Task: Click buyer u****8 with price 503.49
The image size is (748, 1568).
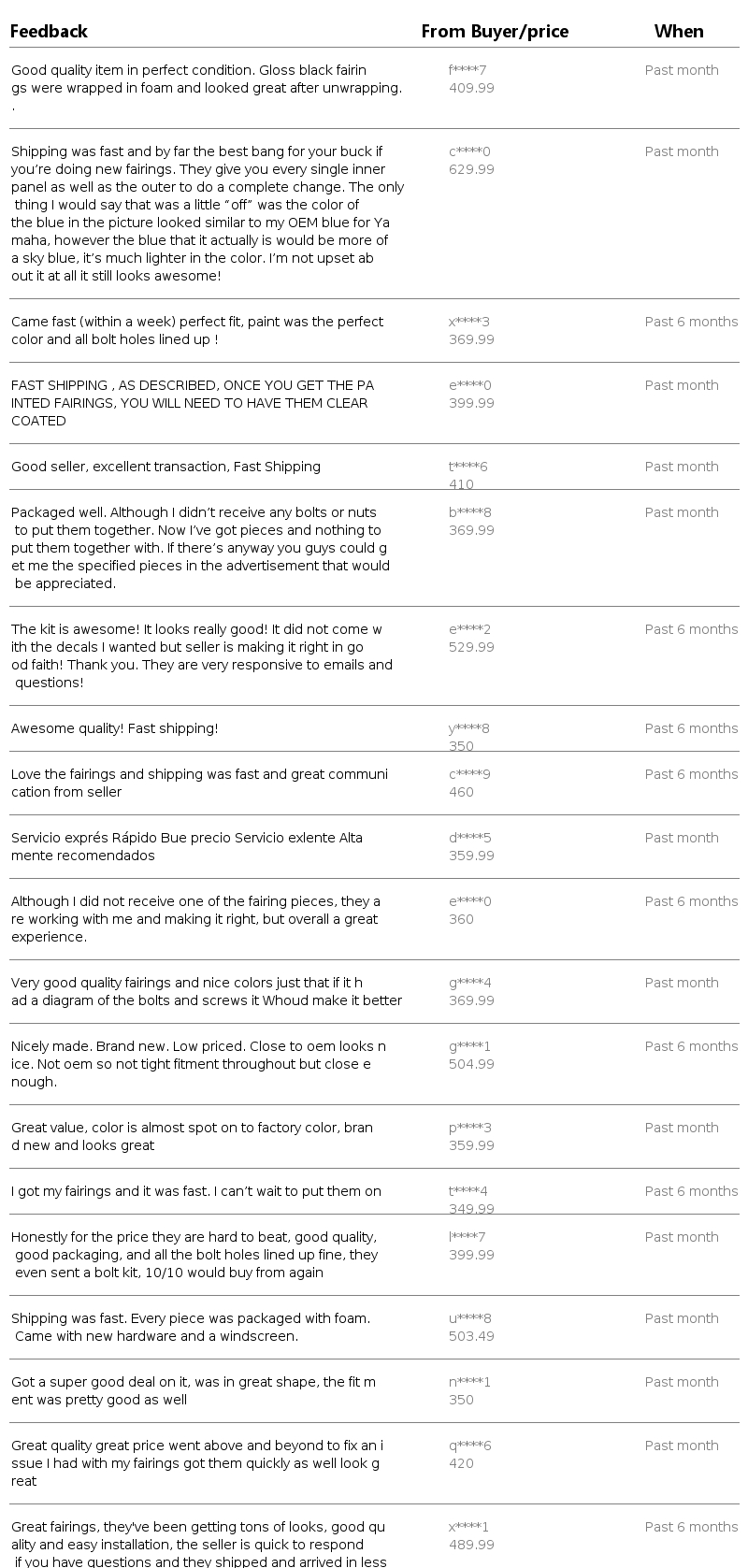Action: (470, 1318)
